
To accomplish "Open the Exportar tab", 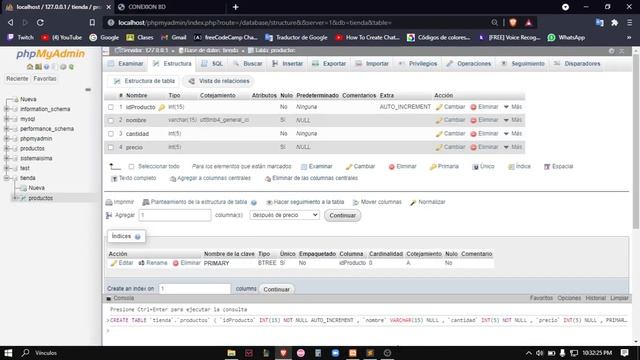I will pyautogui.click(x=329, y=64).
